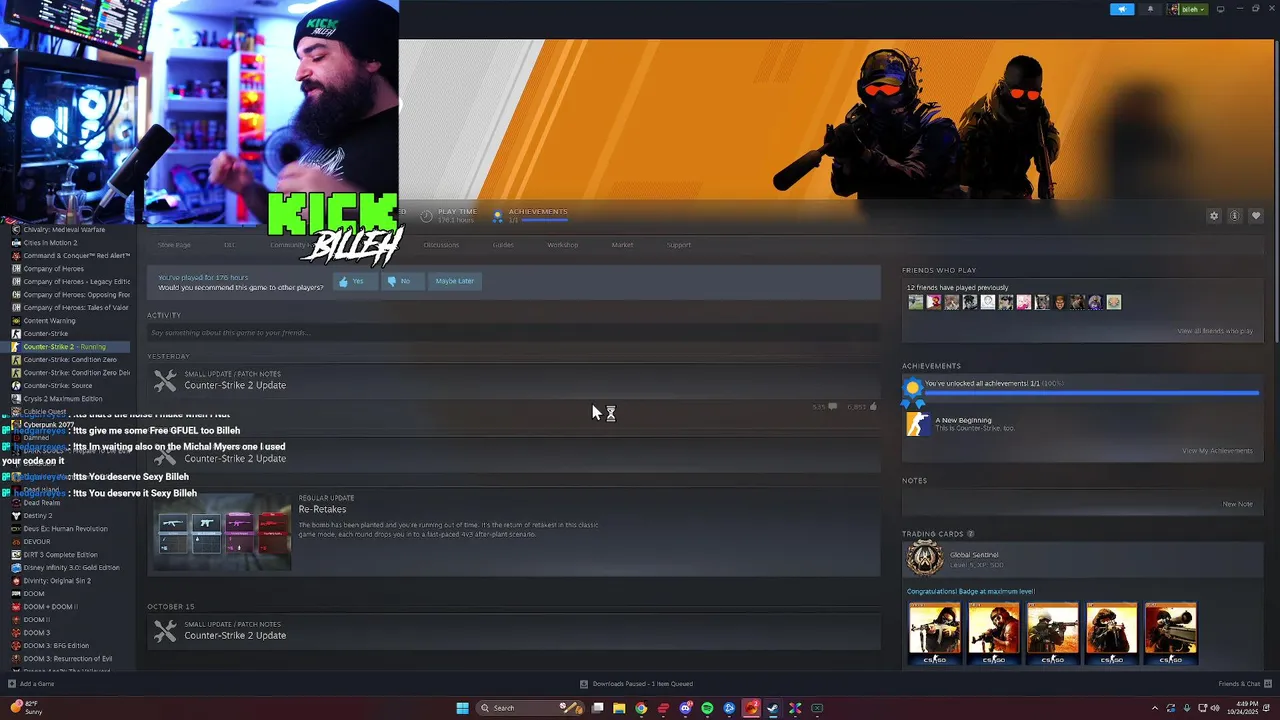Image resolution: width=1280 pixels, height=720 pixels.
Task: Open File Explorer from the taskbar
Action: point(619,708)
